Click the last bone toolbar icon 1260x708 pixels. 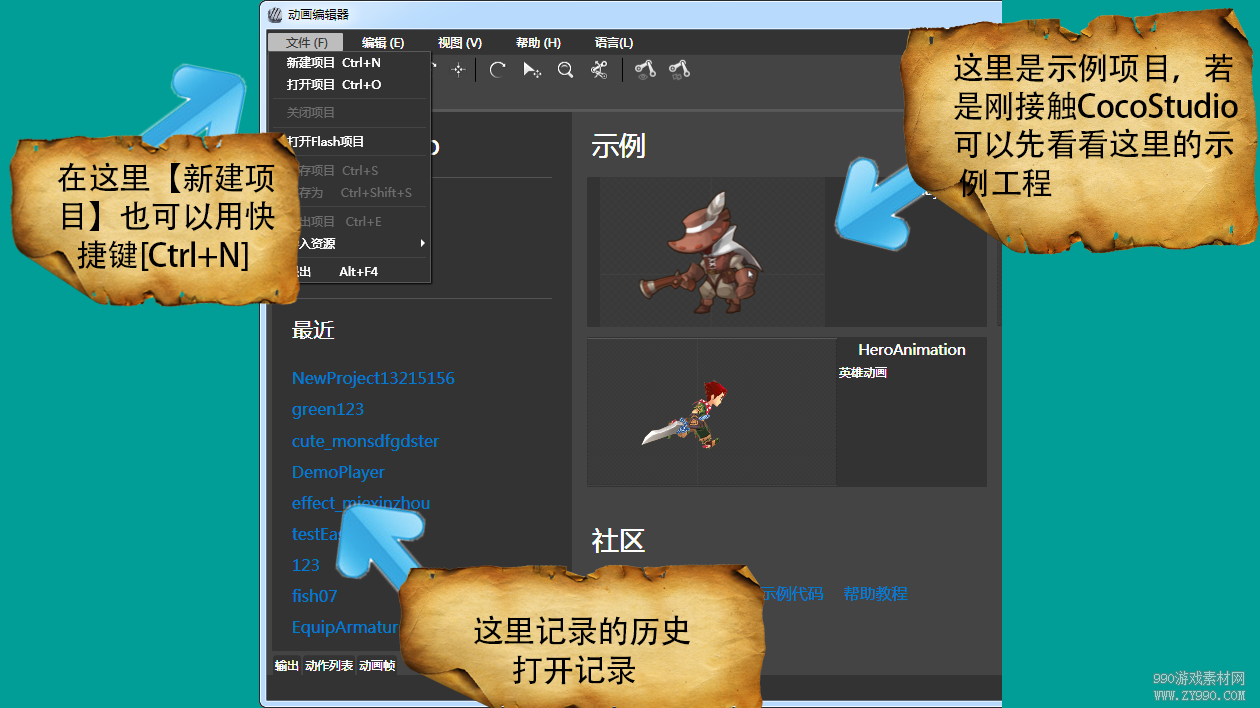[680, 69]
